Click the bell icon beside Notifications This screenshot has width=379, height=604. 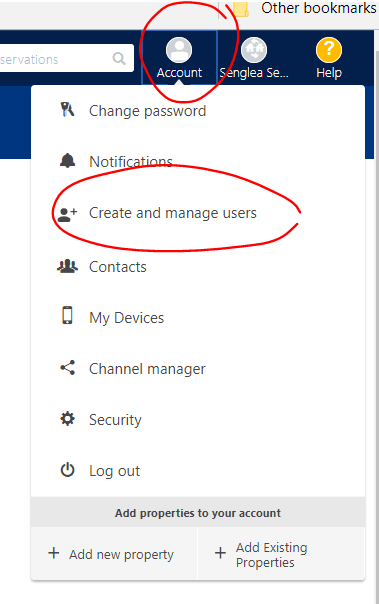coord(67,161)
